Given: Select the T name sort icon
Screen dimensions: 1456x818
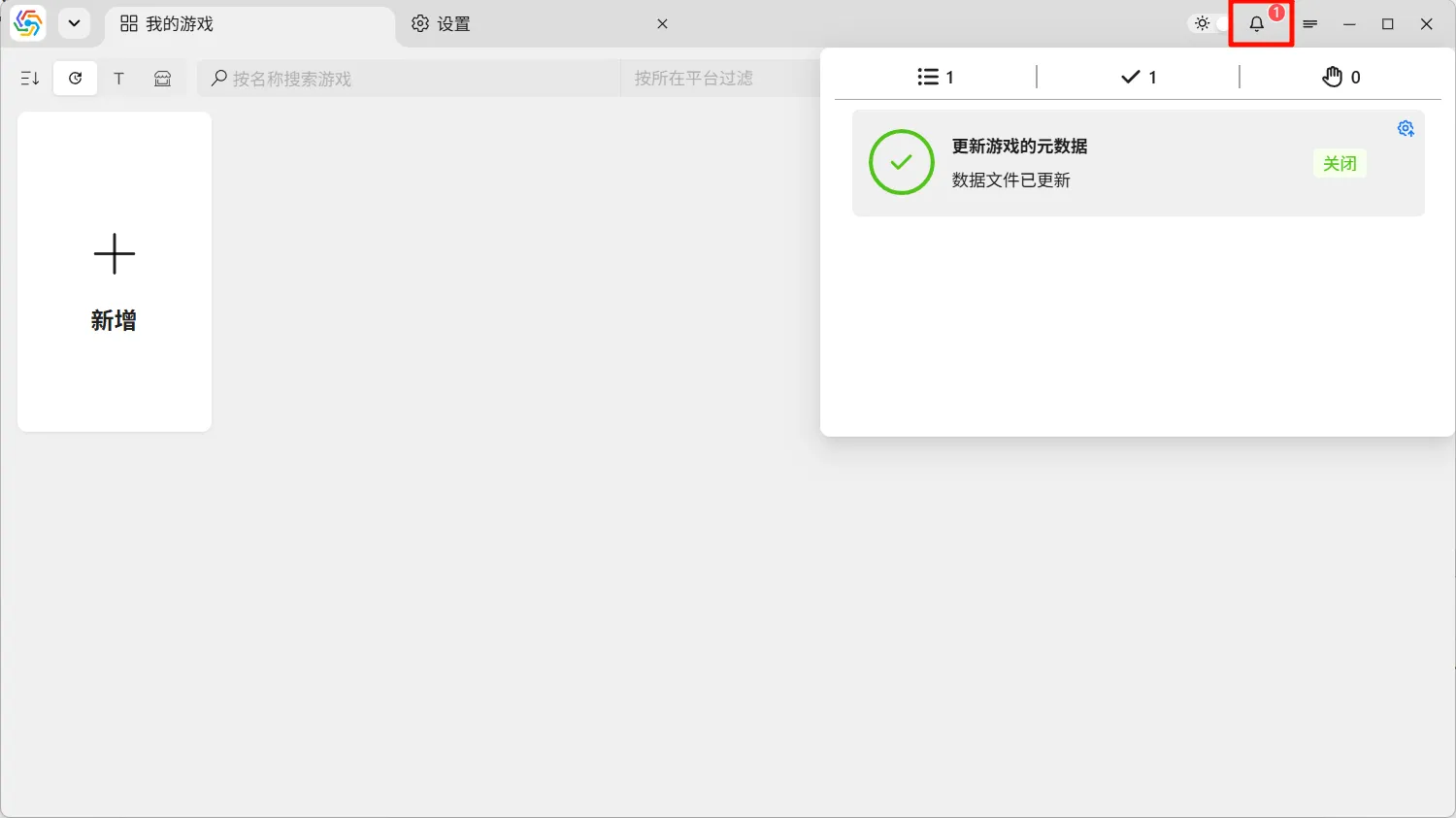Looking at the screenshot, I should click(x=119, y=79).
